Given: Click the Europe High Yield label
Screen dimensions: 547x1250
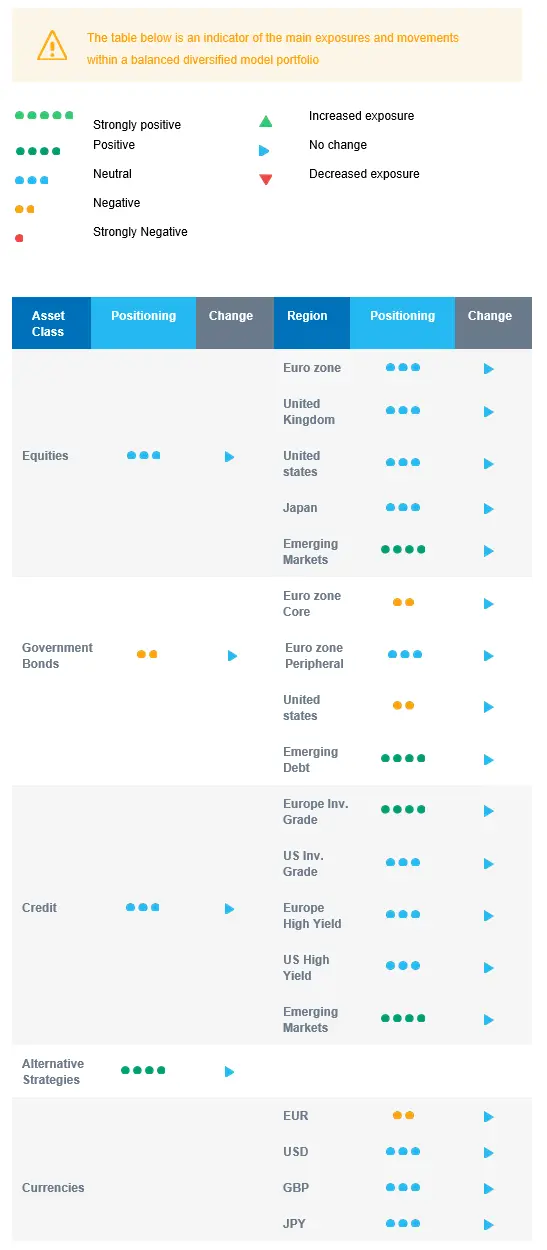Looking at the screenshot, I should [x=312, y=916].
